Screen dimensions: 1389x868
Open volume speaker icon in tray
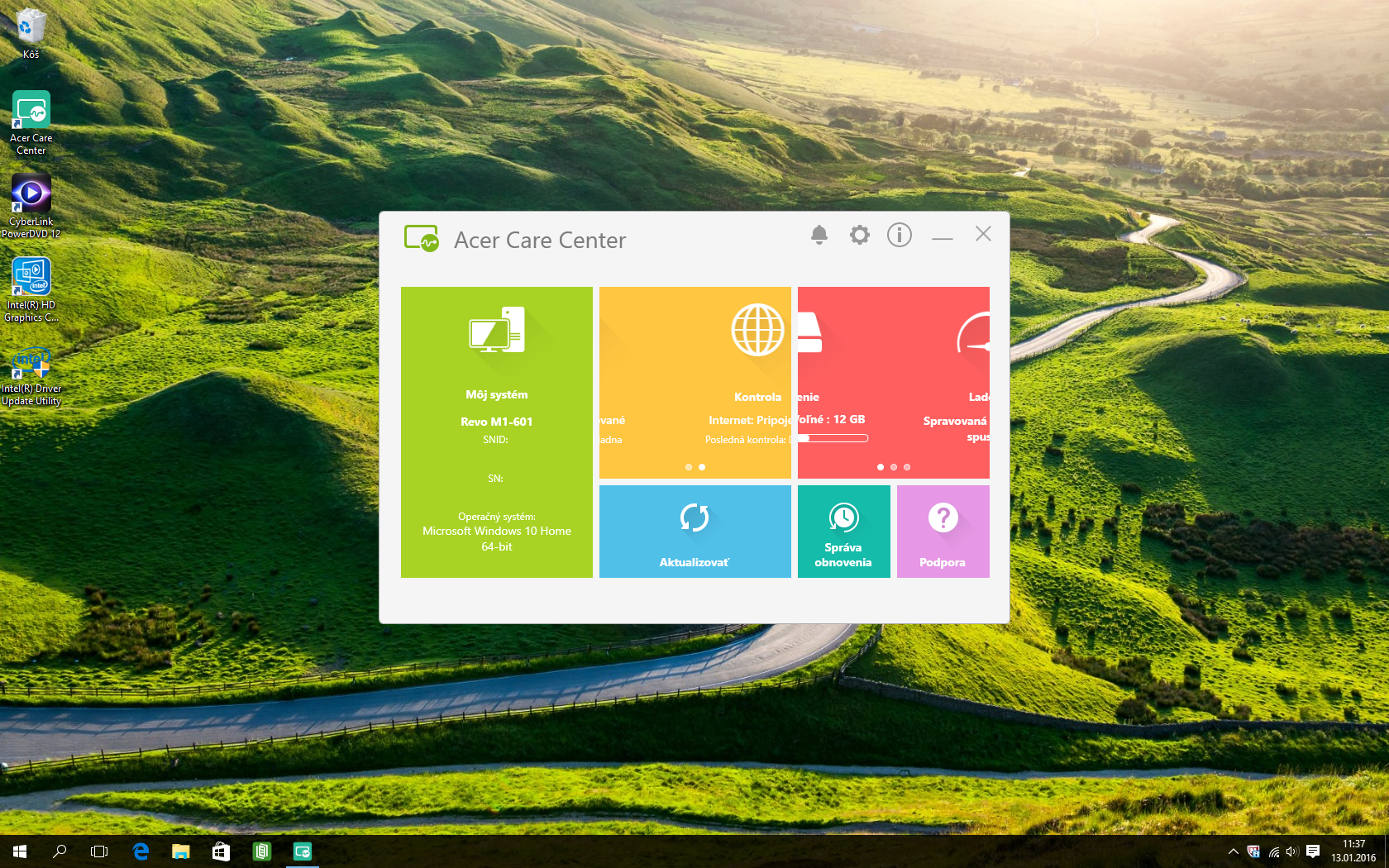click(1292, 851)
